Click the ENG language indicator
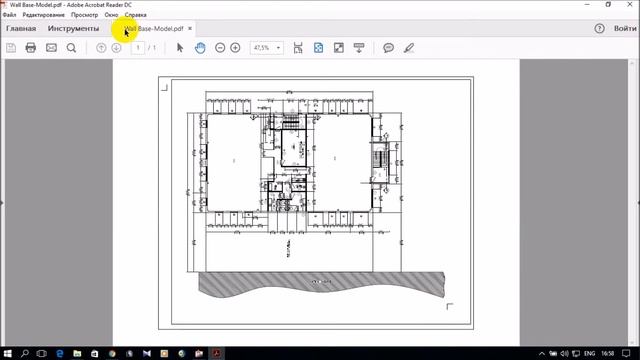640x360 pixels. point(589,353)
